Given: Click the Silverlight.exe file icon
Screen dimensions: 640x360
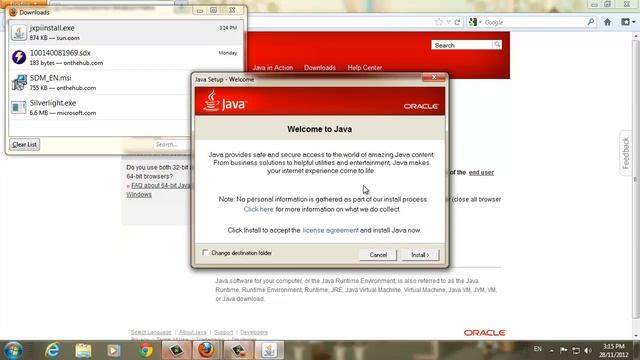Looking at the screenshot, I should (x=19, y=107).
